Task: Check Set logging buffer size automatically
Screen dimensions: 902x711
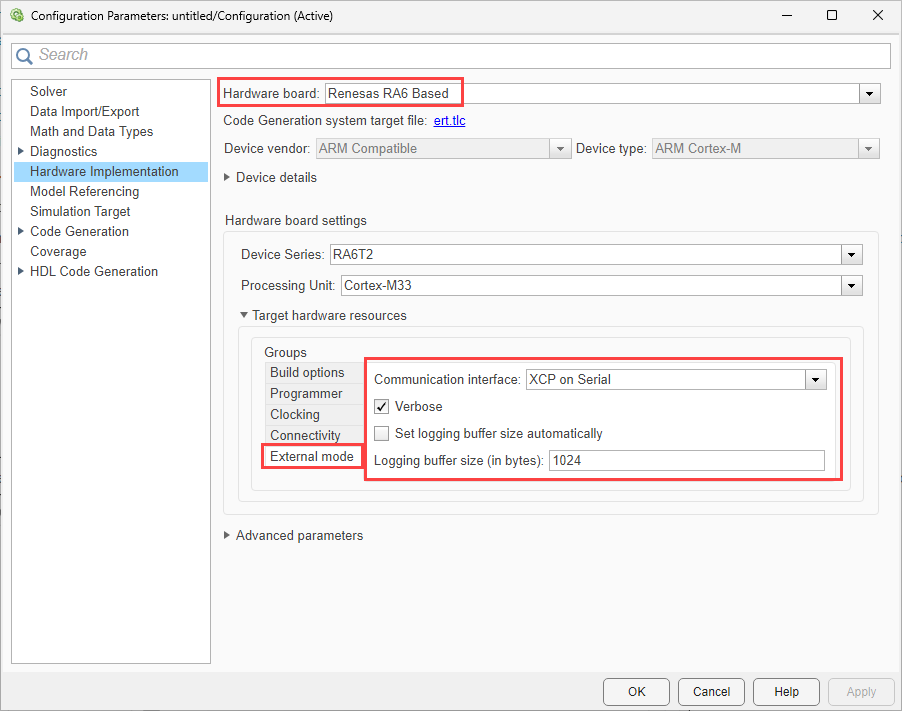Action: coord(382,434)
